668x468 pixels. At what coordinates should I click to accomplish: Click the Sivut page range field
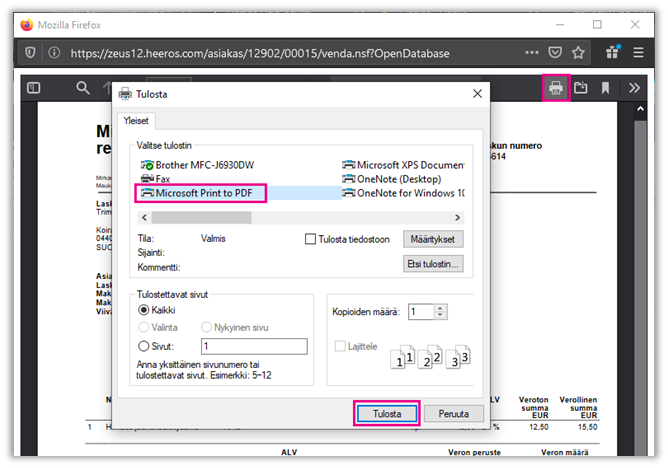(254, 346)
